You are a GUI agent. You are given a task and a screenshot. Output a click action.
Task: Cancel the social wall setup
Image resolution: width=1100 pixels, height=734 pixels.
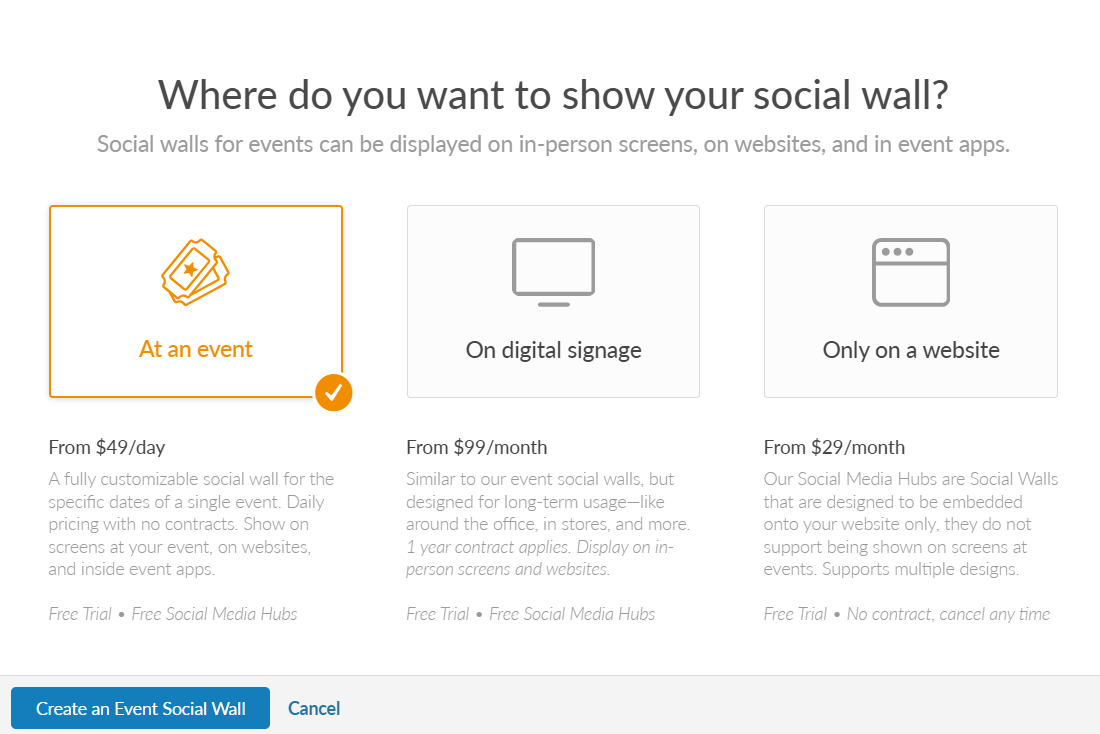314,708
